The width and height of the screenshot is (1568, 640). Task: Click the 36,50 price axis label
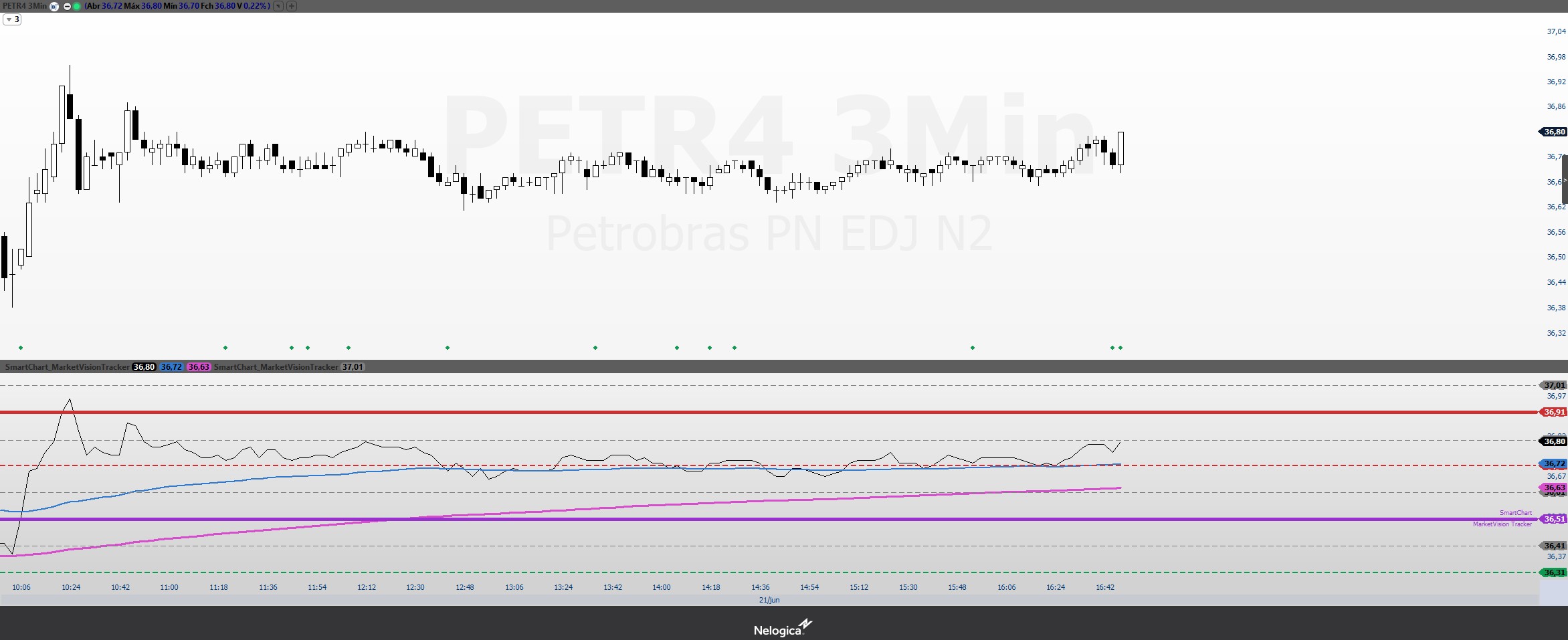(x=1556, y=257)
